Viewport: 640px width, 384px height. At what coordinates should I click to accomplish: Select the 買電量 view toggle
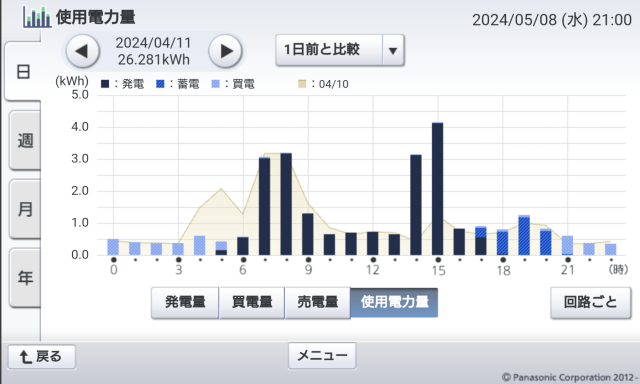(252, 302)
